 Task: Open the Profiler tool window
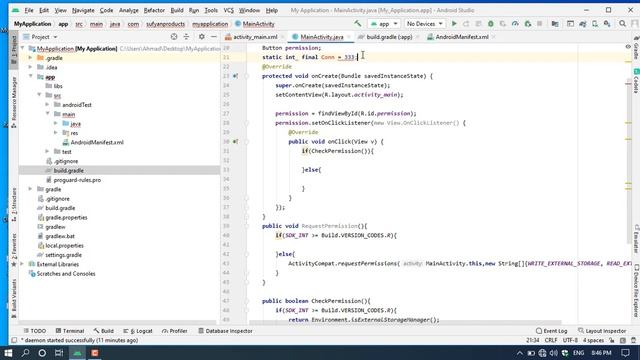[x=175, y=331]
